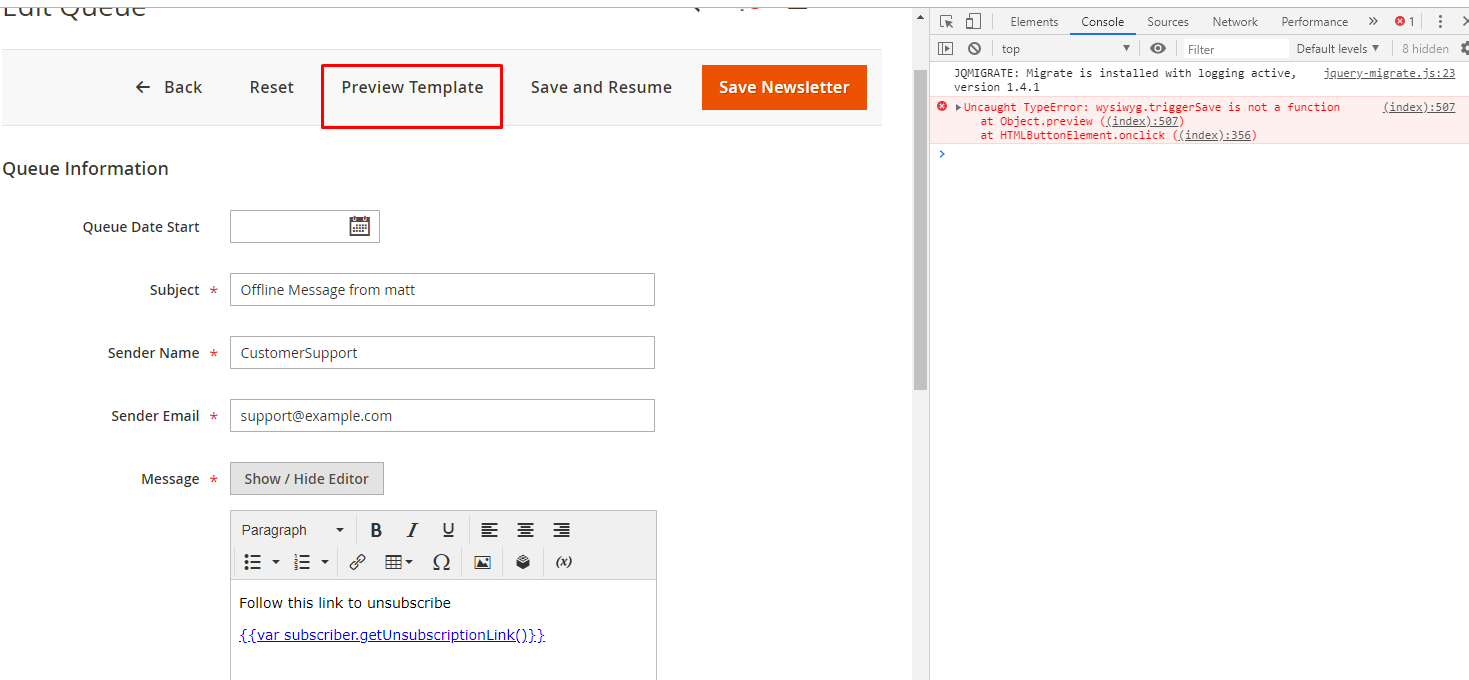
Task: Open the DevTools settings gear icon
Action: [1464, 47]
